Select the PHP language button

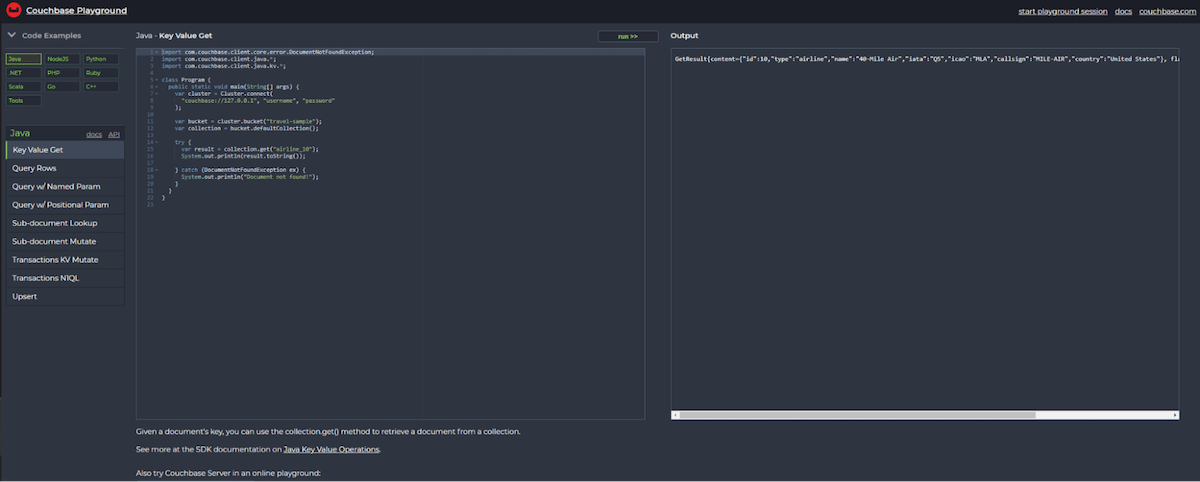(62, 73)
